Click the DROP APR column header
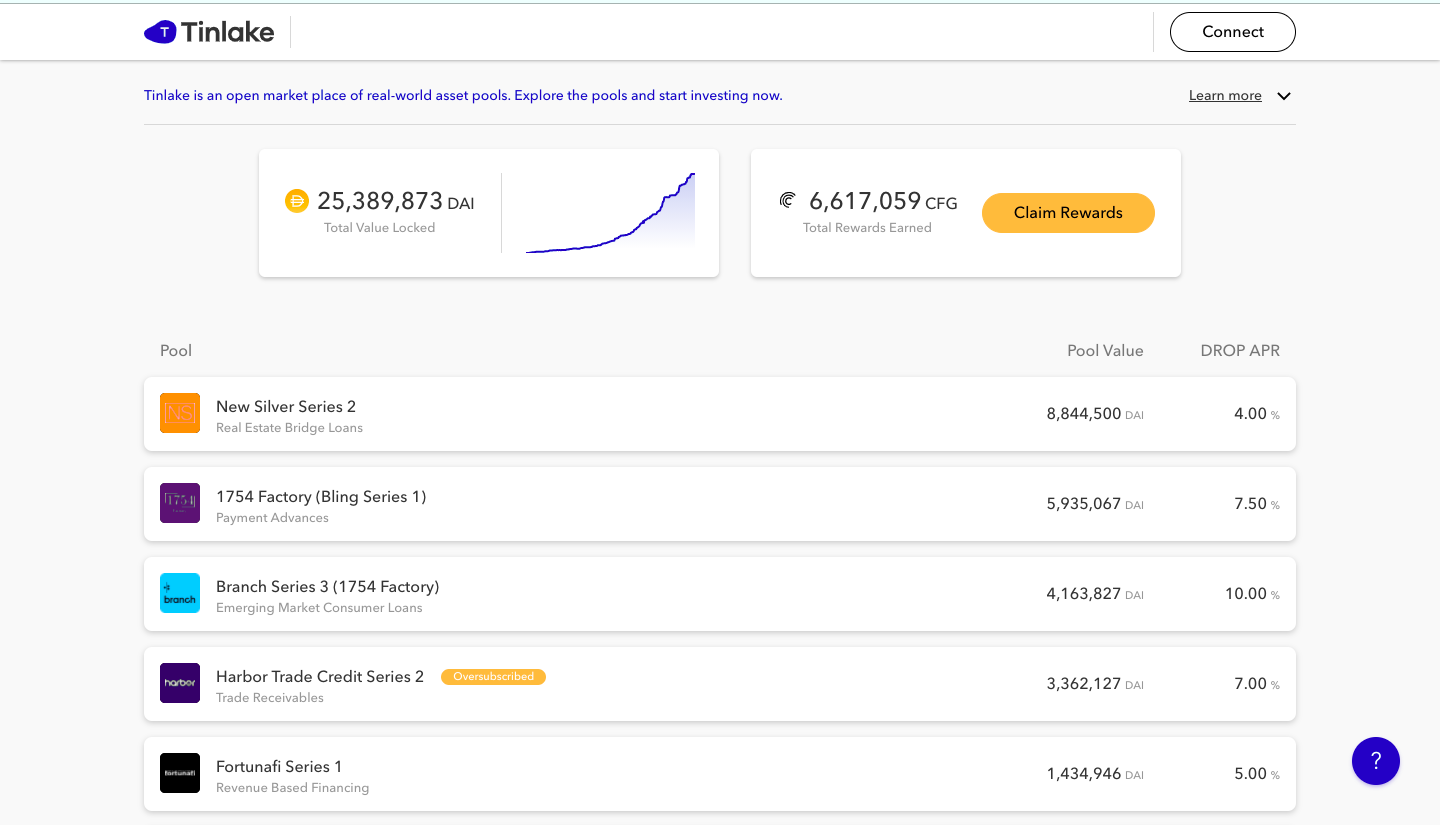Screen dimensions: 1440x825 pyautogui.click(x=1240, y=351)
